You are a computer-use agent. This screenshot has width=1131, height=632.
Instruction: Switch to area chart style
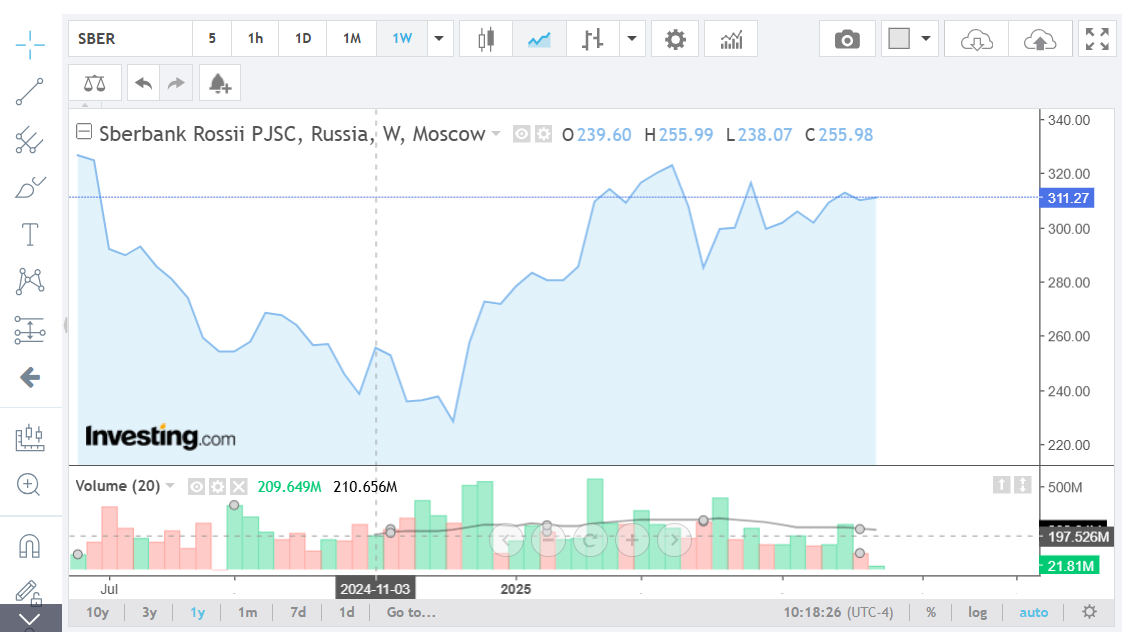[x=539, y=39]
